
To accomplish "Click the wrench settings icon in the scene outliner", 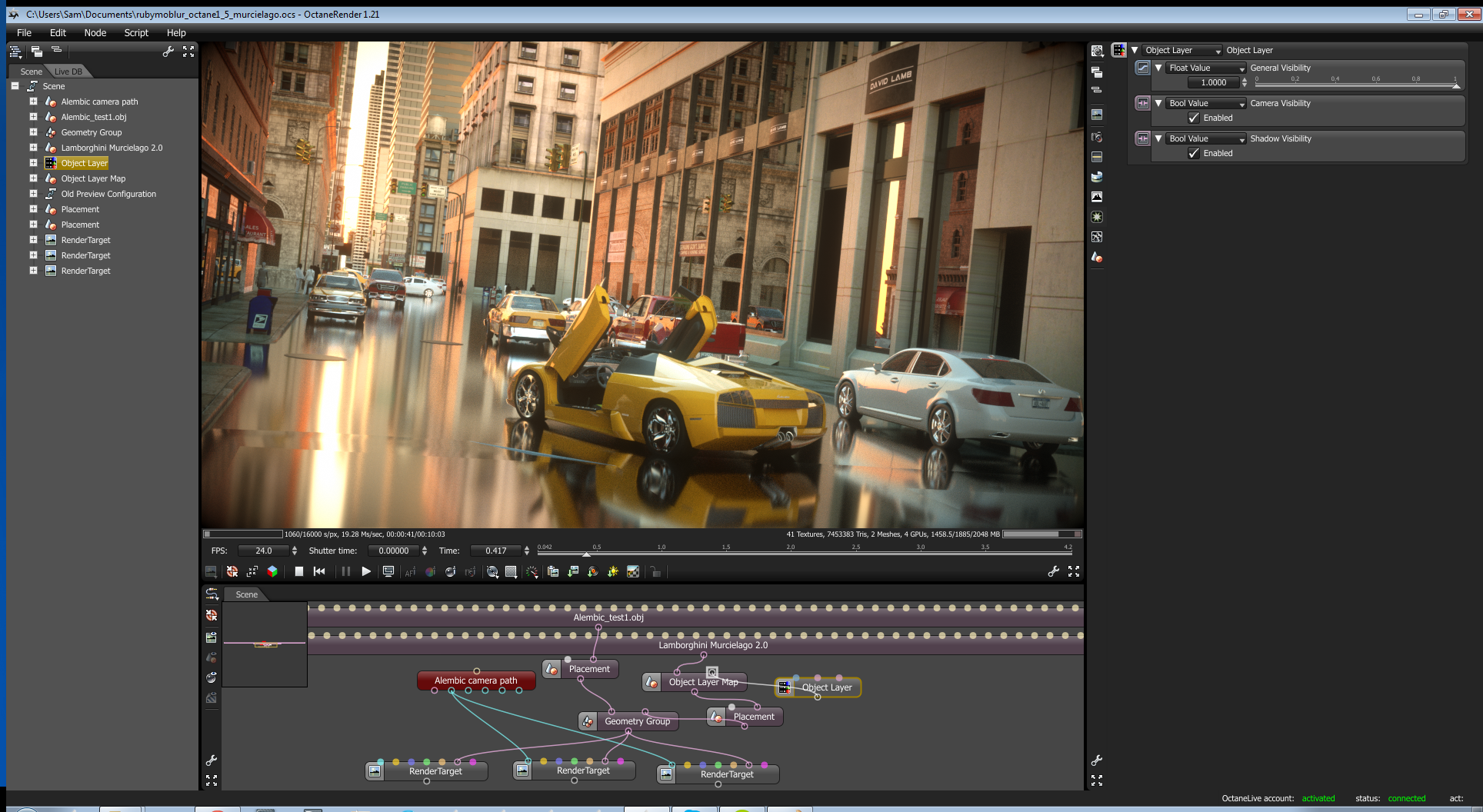I will pos(168,52).
